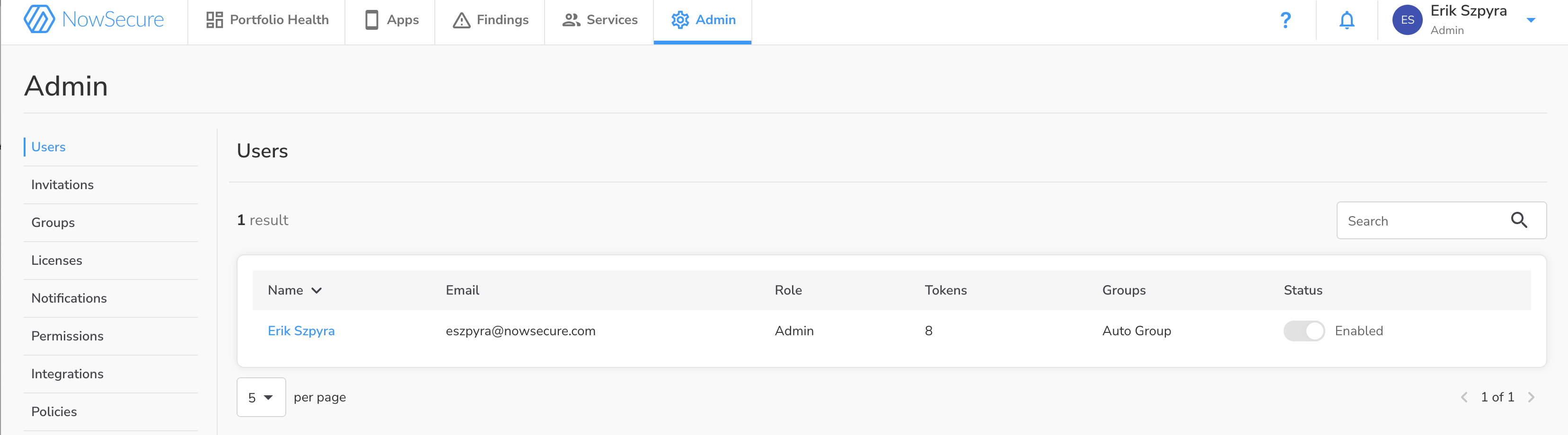The width and height of the screenshot is (1568, 435).
Task: Click the search magnifier icon
Action: [1519, 220]
